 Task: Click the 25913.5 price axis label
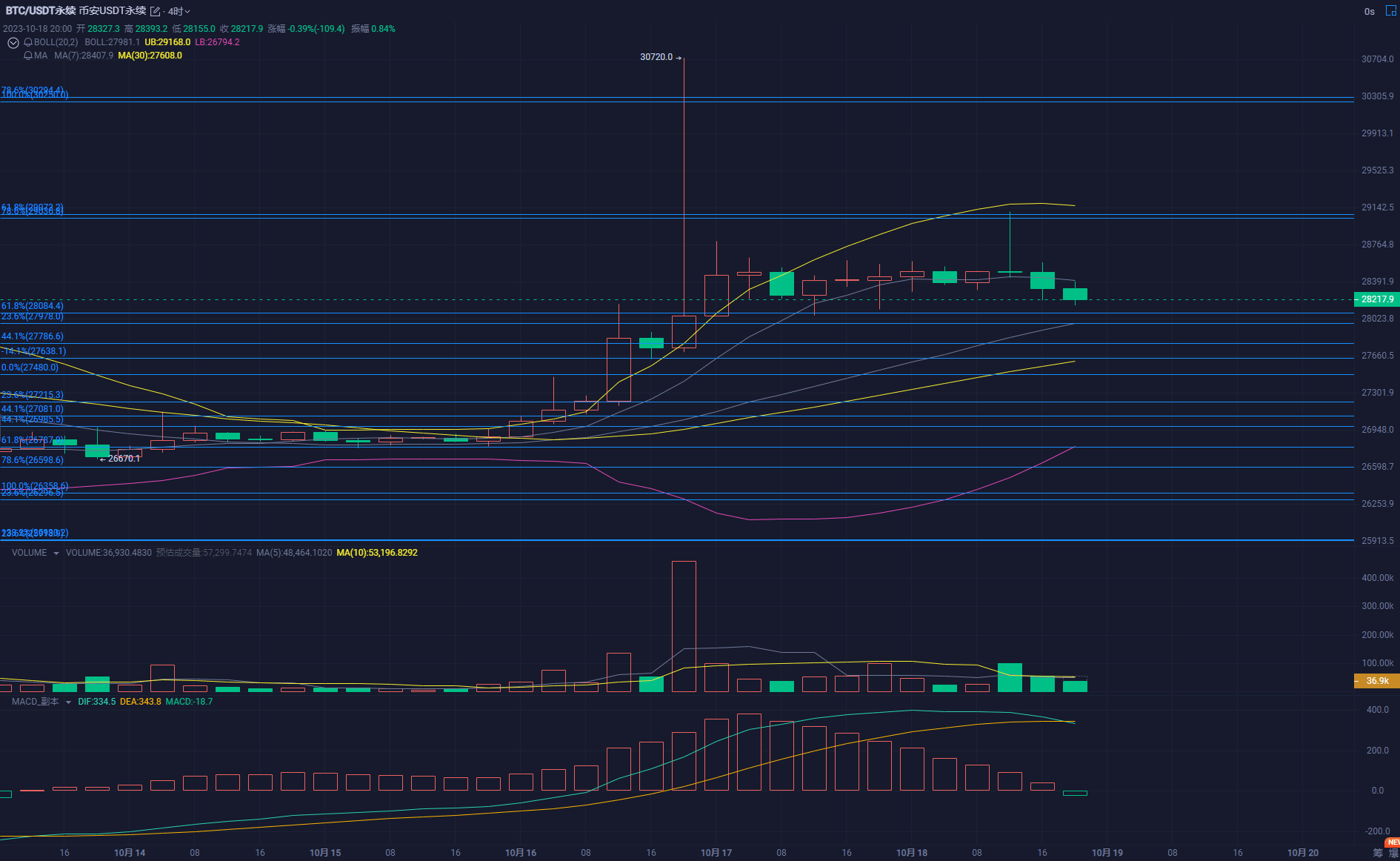click(1378, 541)
